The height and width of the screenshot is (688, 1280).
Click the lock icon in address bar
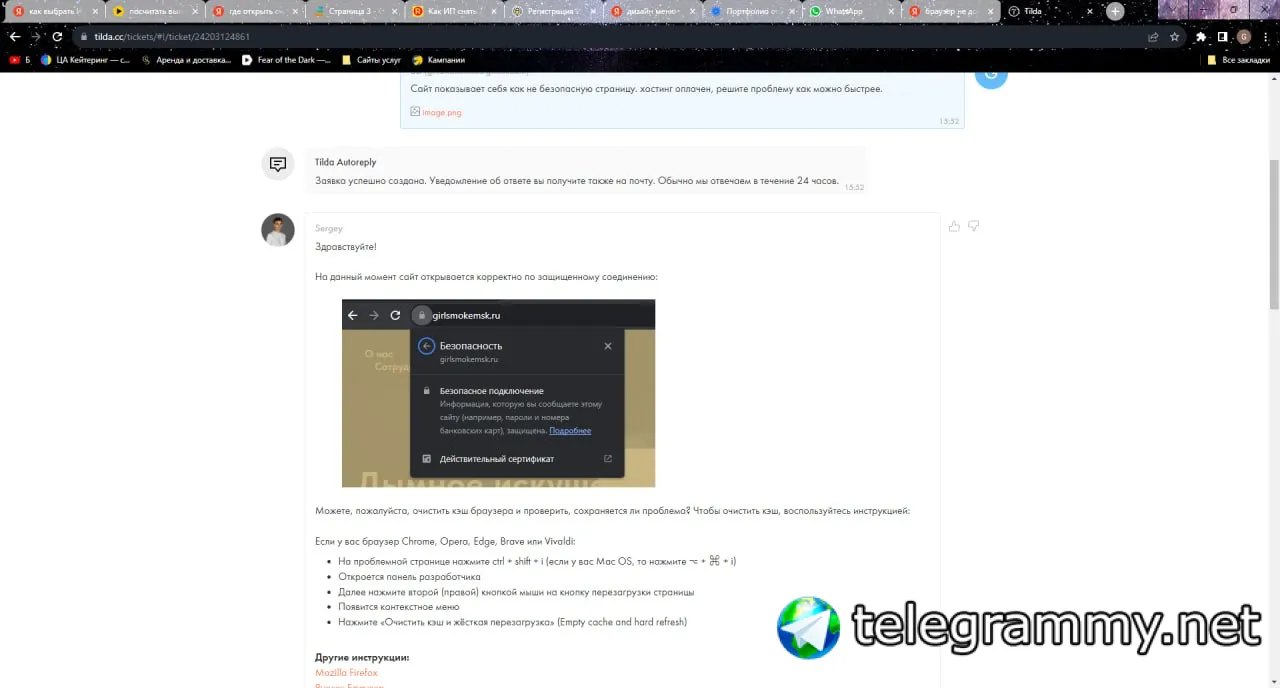(x=84, y=36)
